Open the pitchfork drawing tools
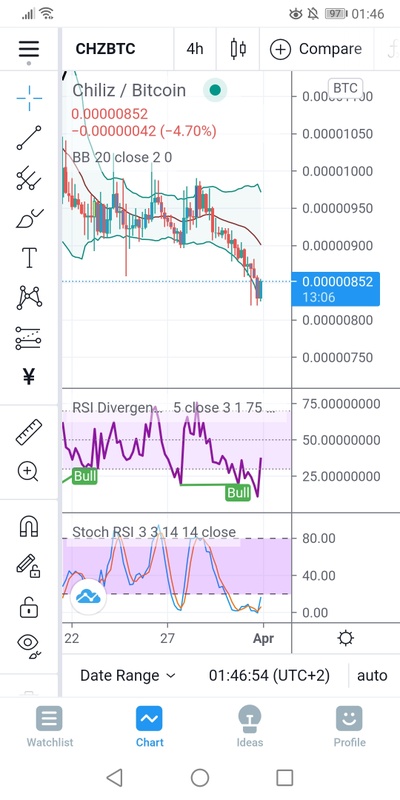The width and height of the screenshot is (400, 800). (29, 178)
